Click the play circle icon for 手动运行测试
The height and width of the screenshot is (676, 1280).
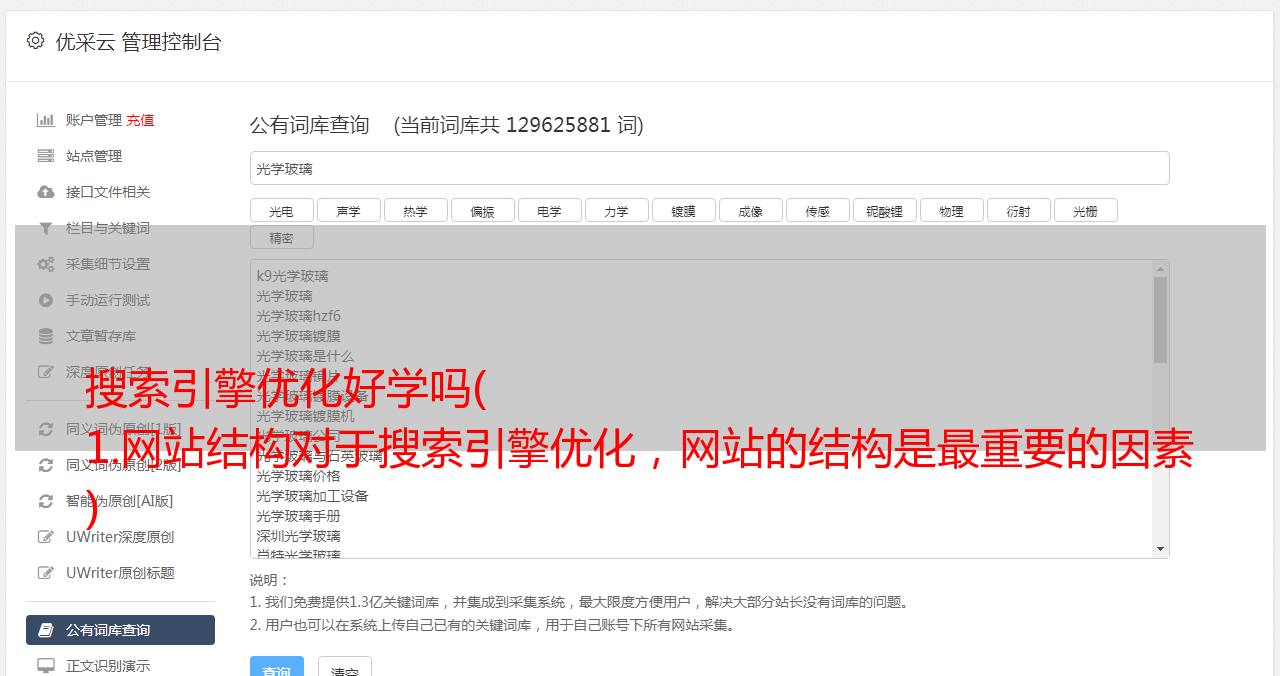click(x=45, y=300)
